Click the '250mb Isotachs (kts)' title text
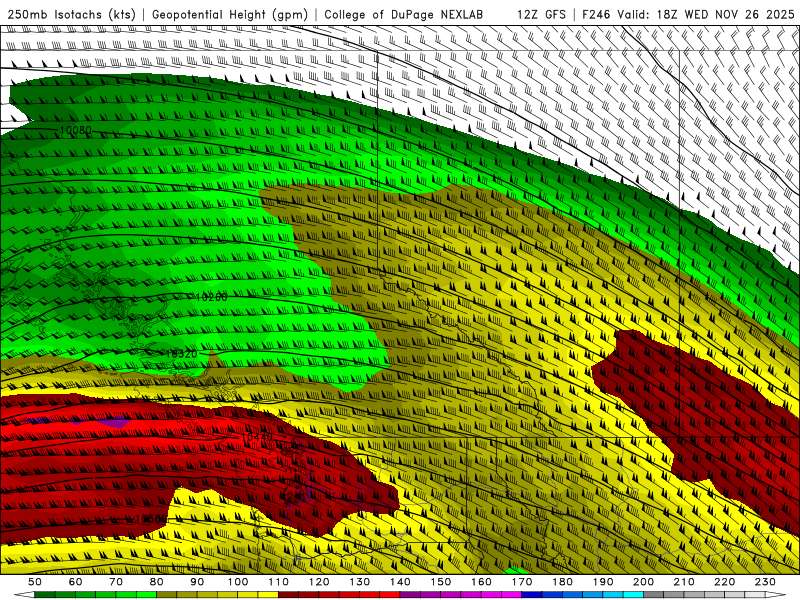800x600 pixels. coord(71,14)
